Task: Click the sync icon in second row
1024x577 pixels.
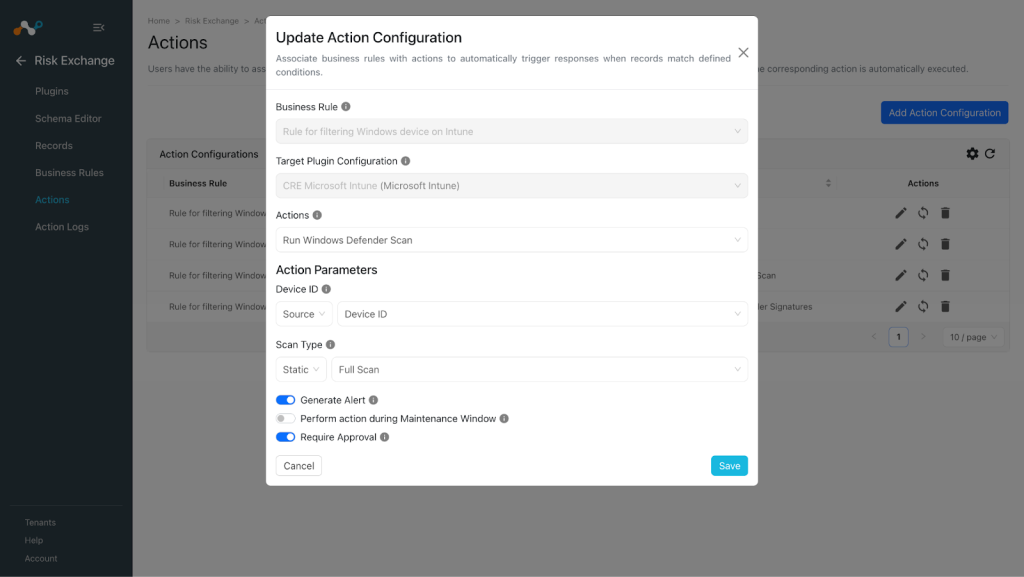Action: click(923, 244)
